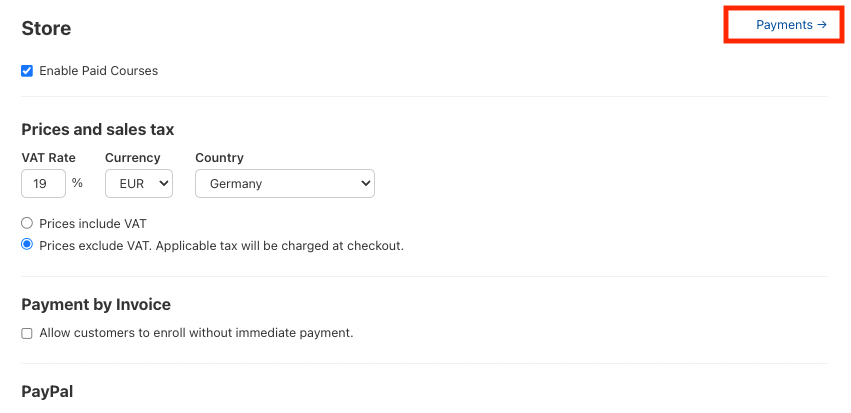Click the Store page heading
The image size is (851, 413).
pyautogui.click(x=46, y=29)
